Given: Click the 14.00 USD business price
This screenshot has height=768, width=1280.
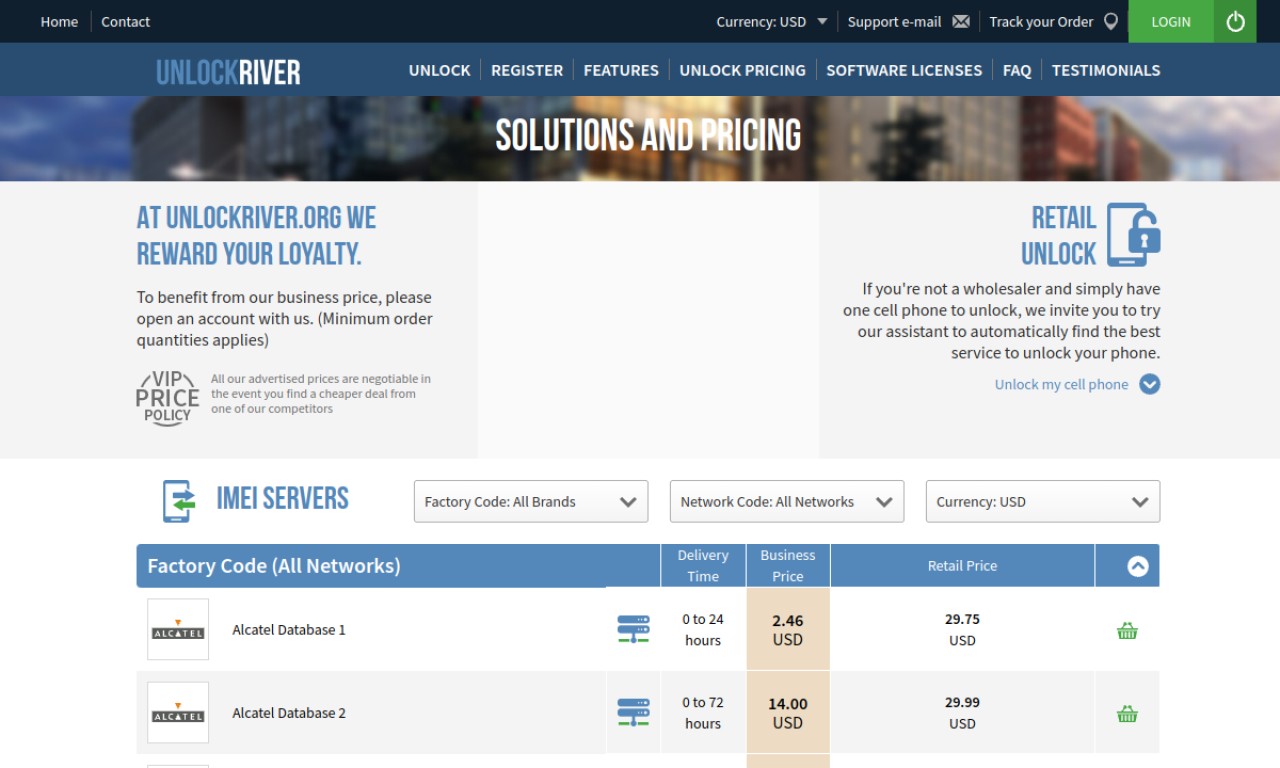Looking at the screenshot, I should 788,713.
